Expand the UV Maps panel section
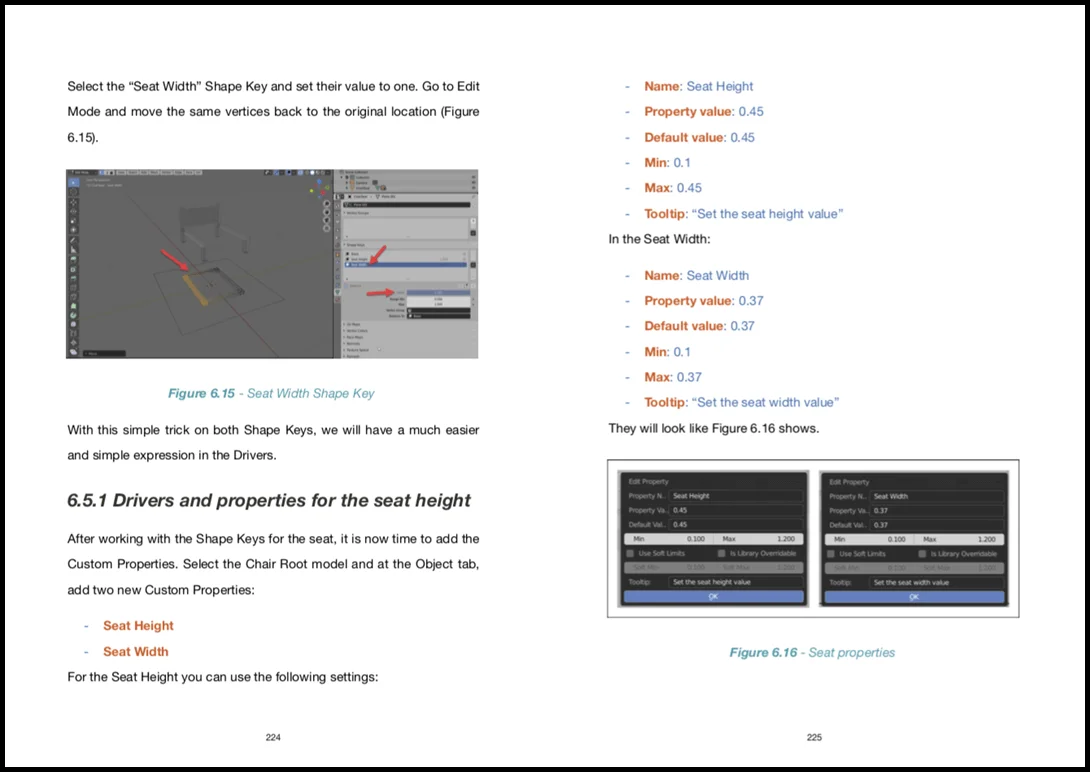Image resolution: width=1090 pixels, height=772 pixels. click(x=353, y=324)
